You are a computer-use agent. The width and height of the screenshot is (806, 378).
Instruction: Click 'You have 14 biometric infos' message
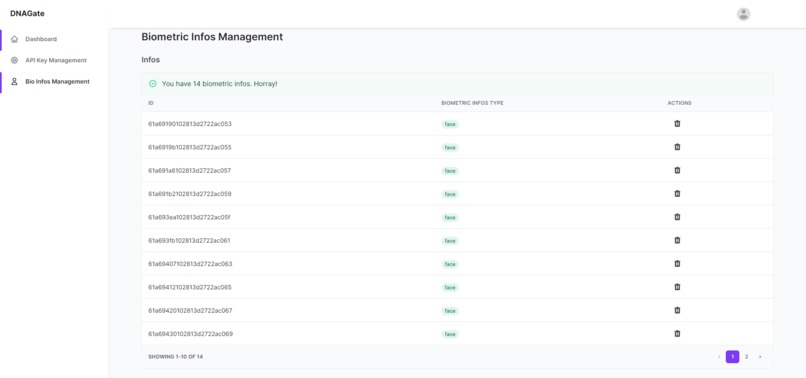click(x=219, y=83)
